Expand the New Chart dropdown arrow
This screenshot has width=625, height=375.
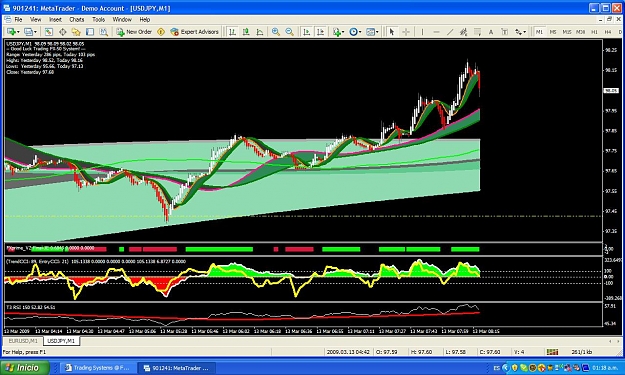tap(18, 32)
